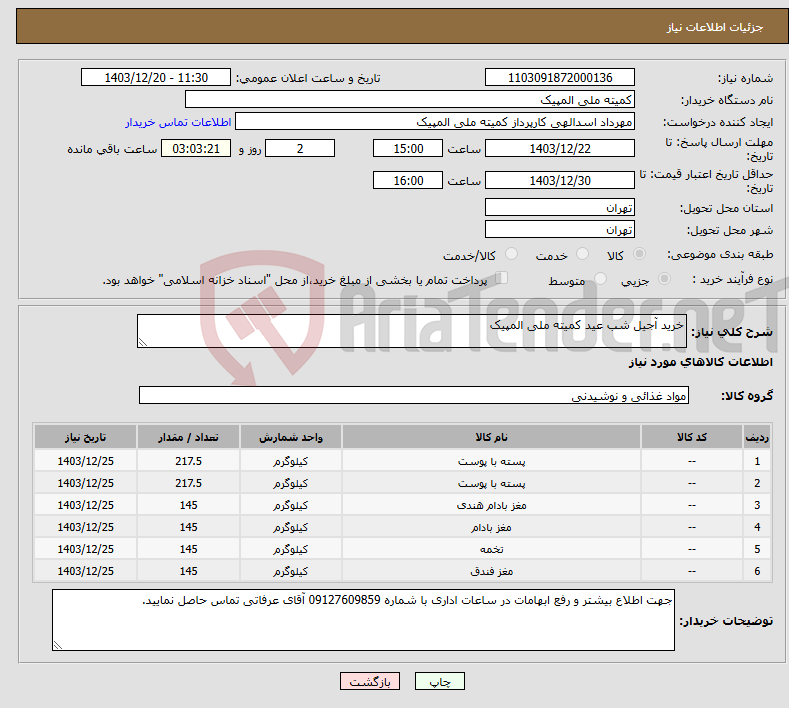Click the واحد شمارش column header

tap(291, 437)
